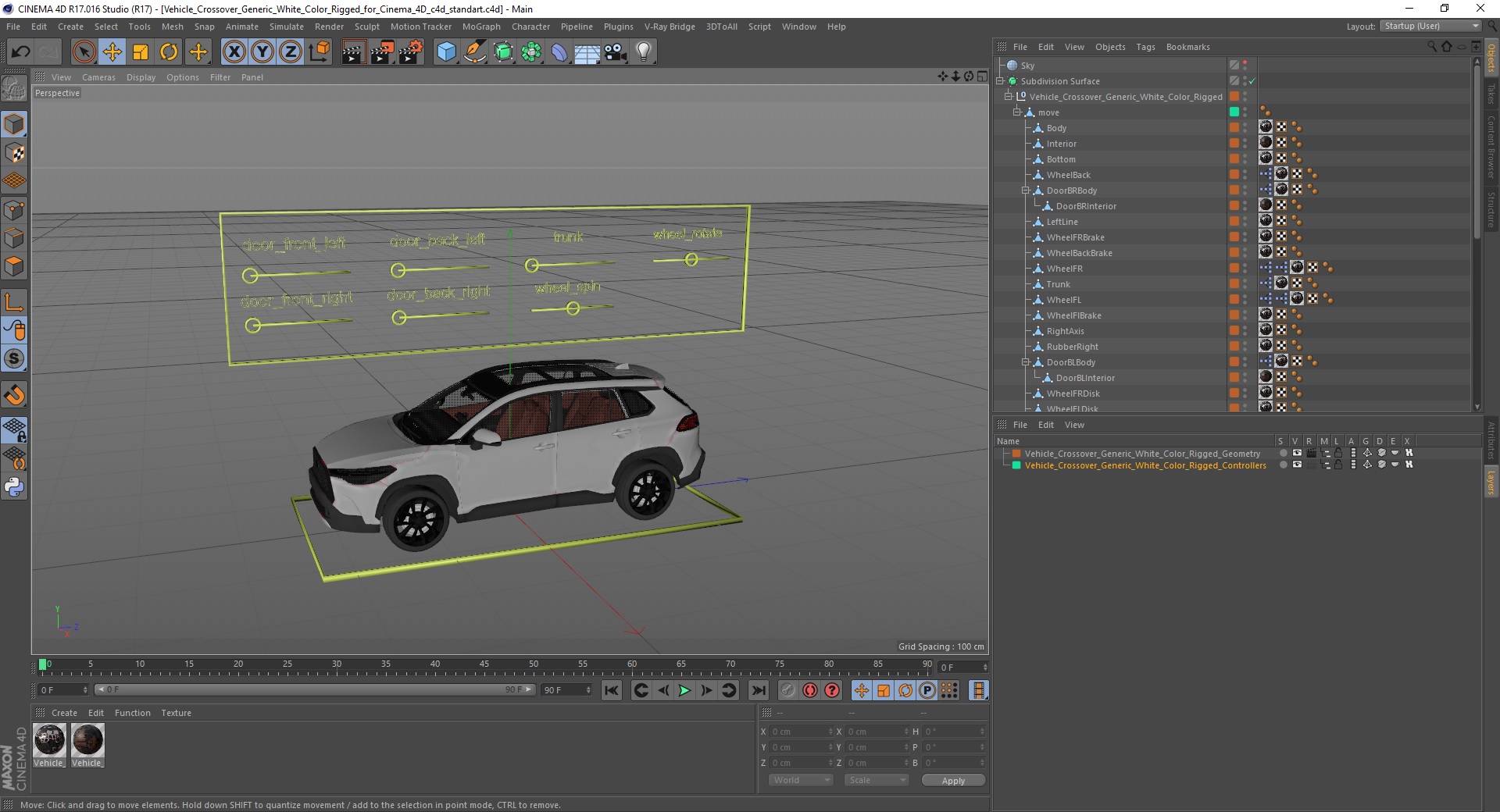Click the Apply button
Image resolution: width=1500 pixels, height=812 pixels.
point(953,781)
